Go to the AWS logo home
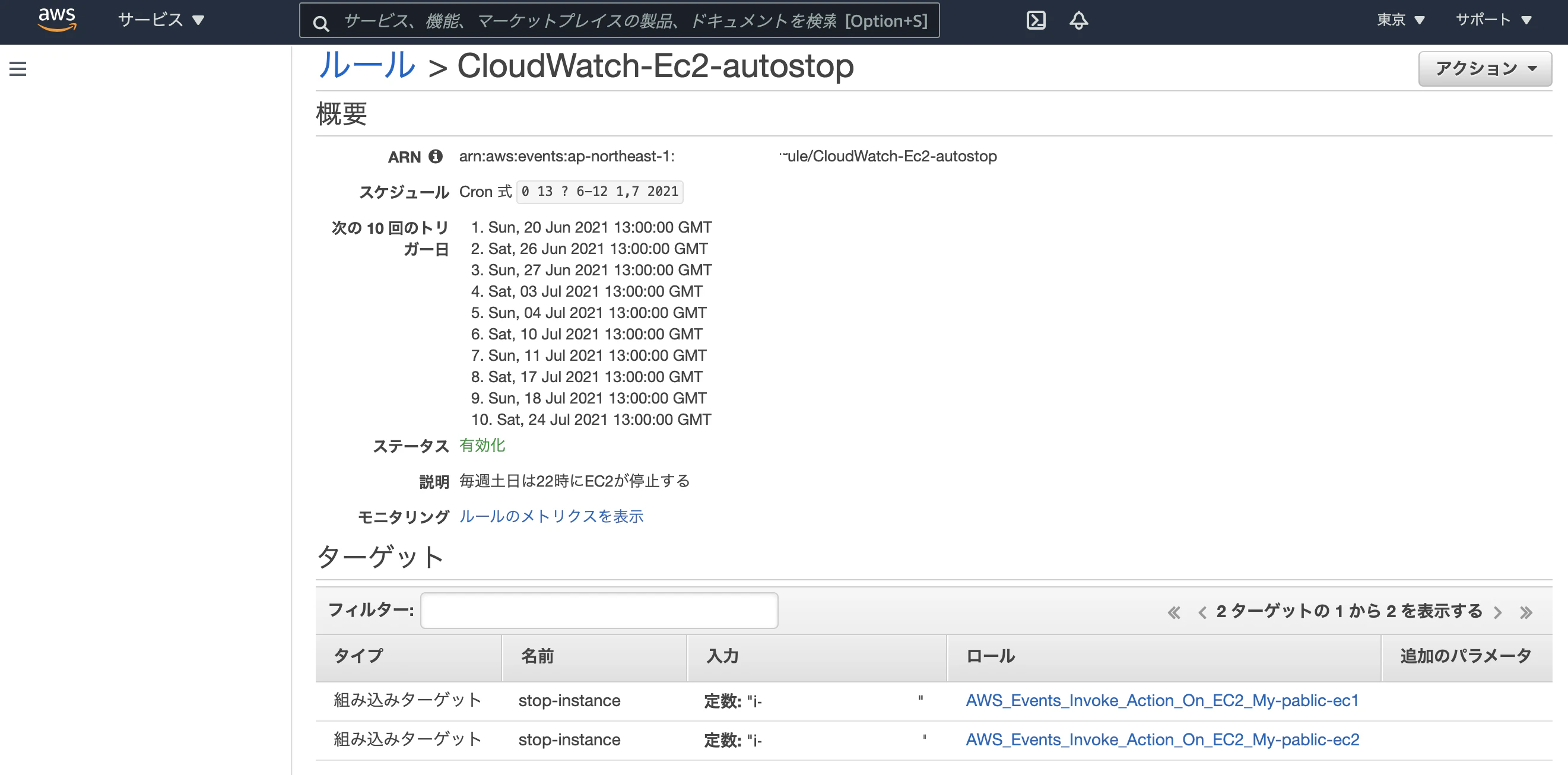 click(x=56, y=20)
